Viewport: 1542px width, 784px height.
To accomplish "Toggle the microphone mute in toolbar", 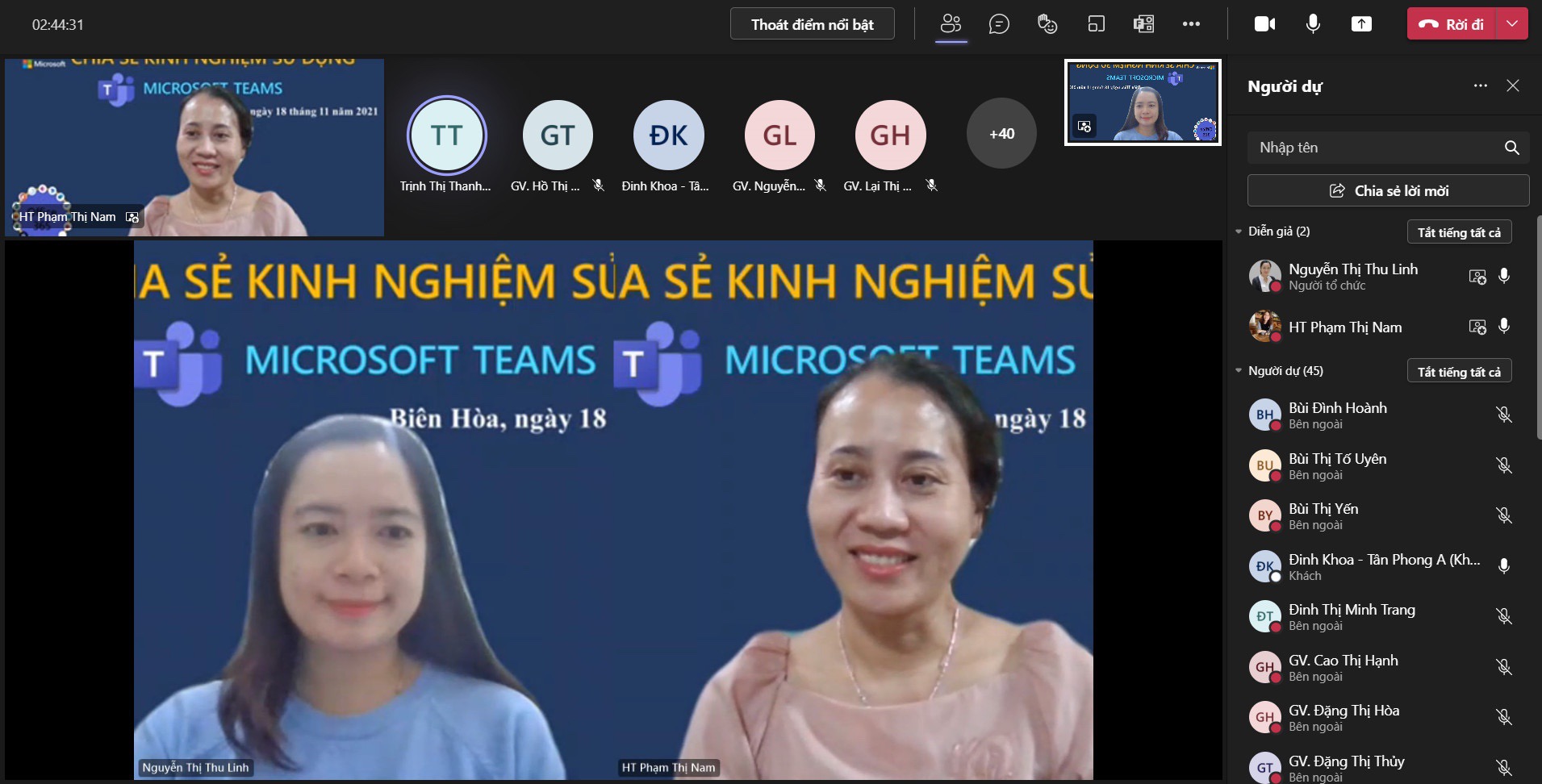I will 1313,24.
